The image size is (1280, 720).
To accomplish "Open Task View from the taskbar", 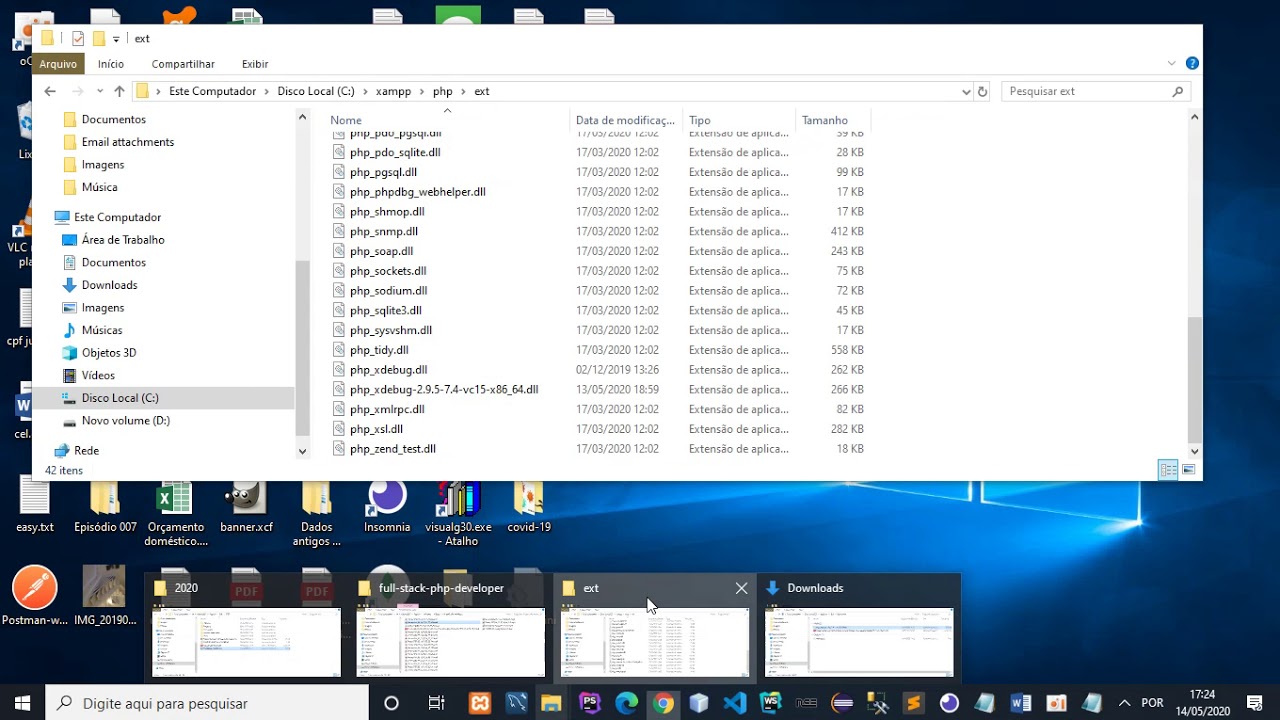I will [x=436, y=703].
